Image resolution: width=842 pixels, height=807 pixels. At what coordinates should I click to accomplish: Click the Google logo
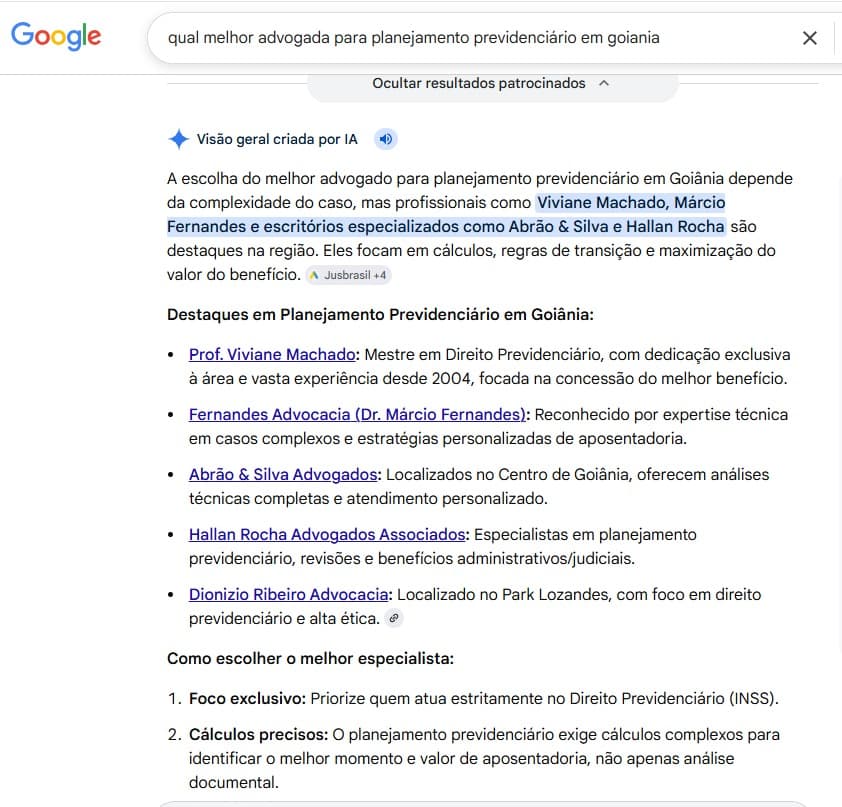tap(56, 36)
